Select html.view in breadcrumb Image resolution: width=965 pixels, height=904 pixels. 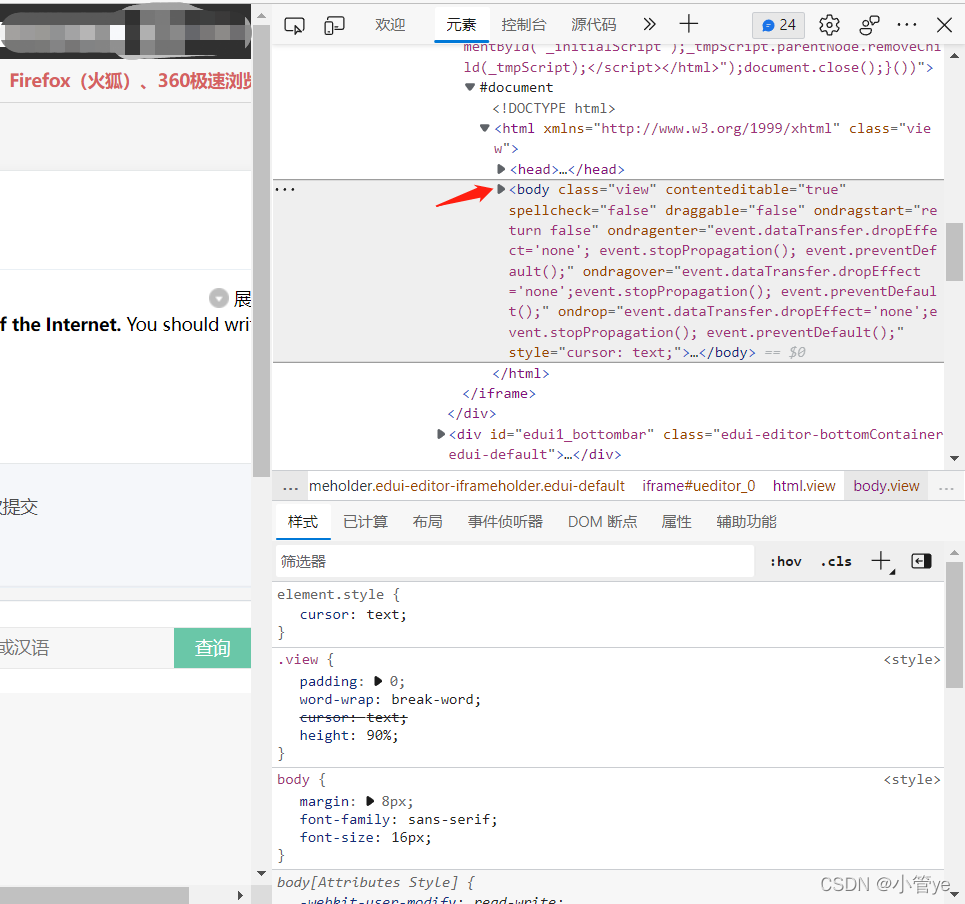[804, 486]
